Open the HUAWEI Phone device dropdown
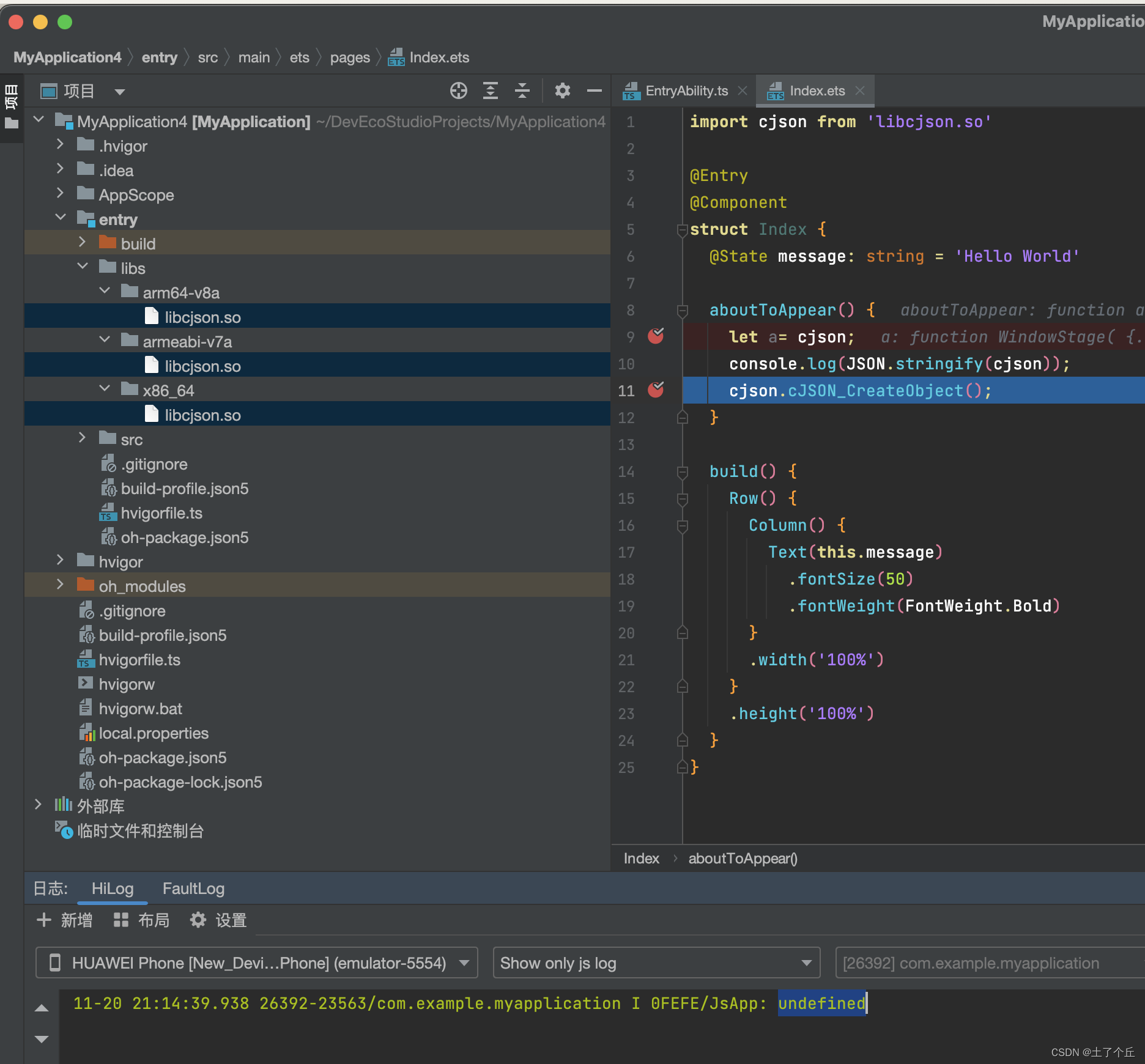1145x1064 pixels. [x=256, y=963]
